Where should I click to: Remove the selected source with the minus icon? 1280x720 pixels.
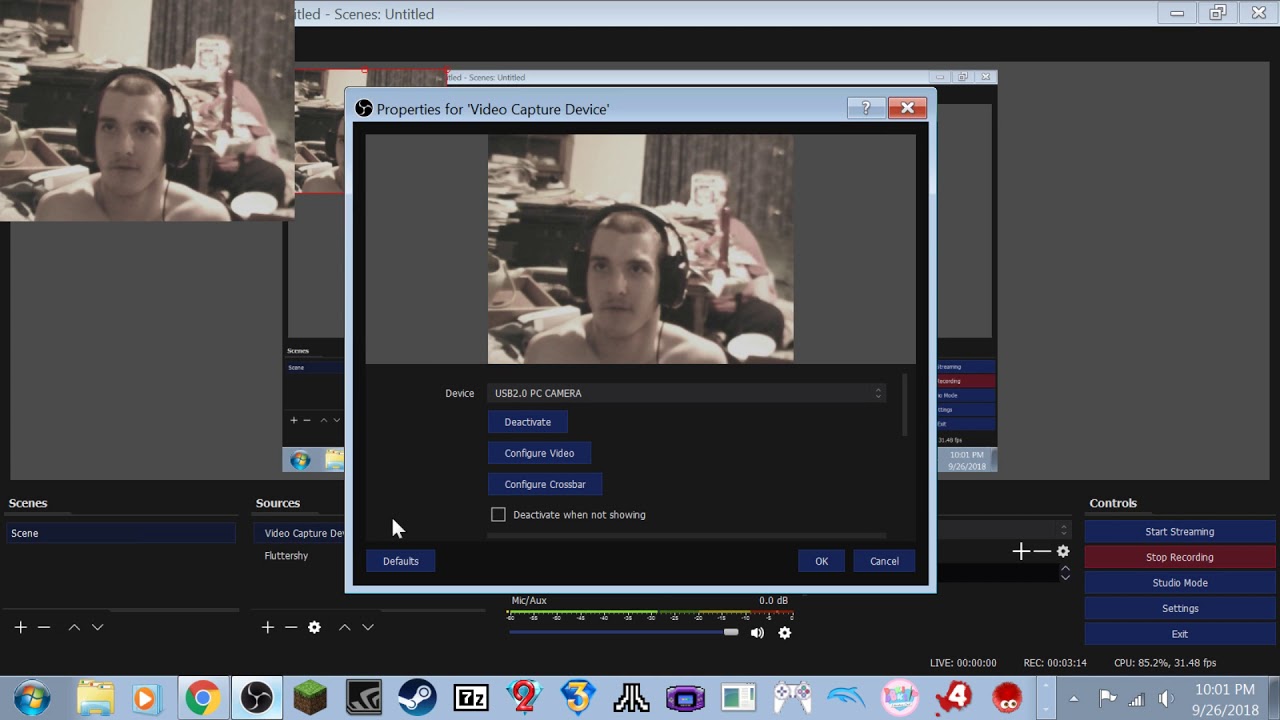click(x=291, y=627)
